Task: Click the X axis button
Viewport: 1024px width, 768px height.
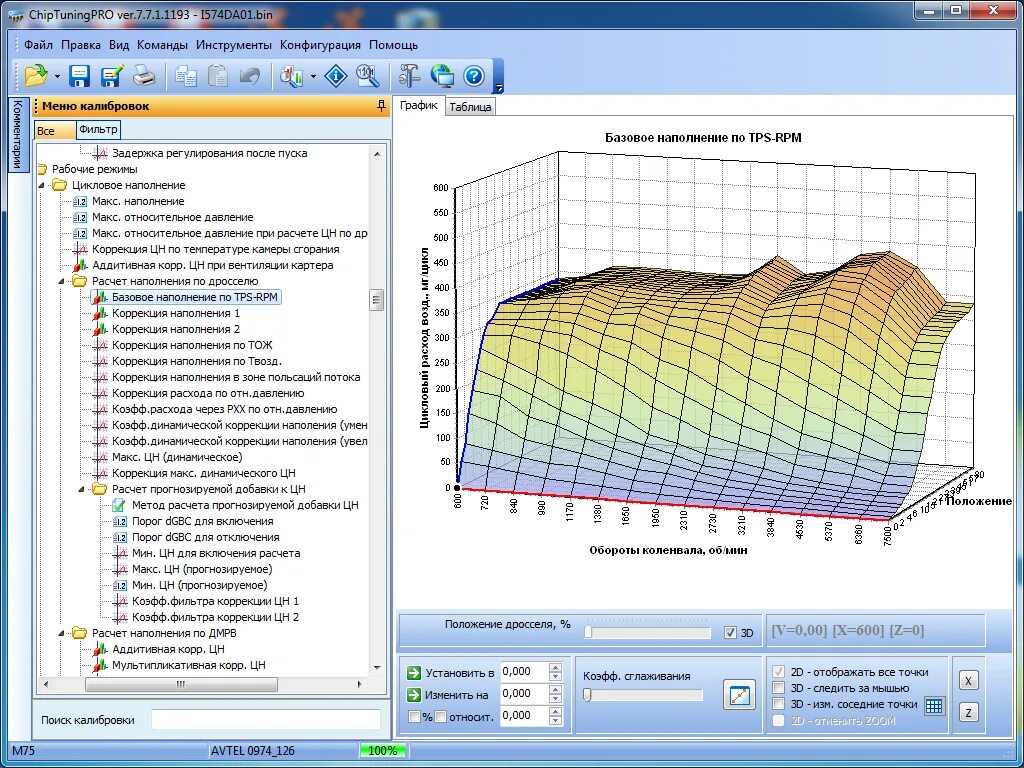Action: coord(968,680)
